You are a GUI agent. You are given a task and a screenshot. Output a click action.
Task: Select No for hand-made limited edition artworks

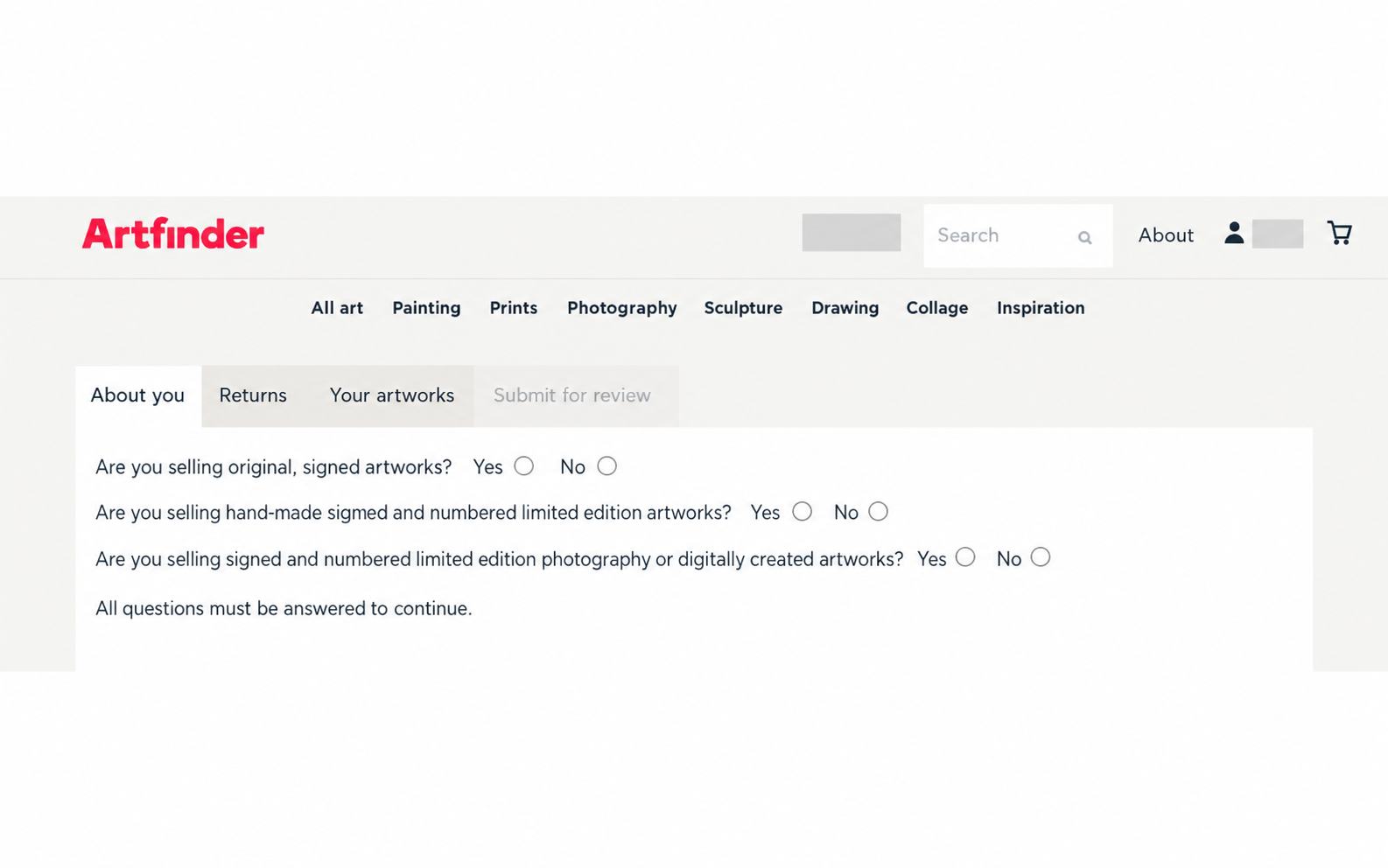tap(878, 512)
